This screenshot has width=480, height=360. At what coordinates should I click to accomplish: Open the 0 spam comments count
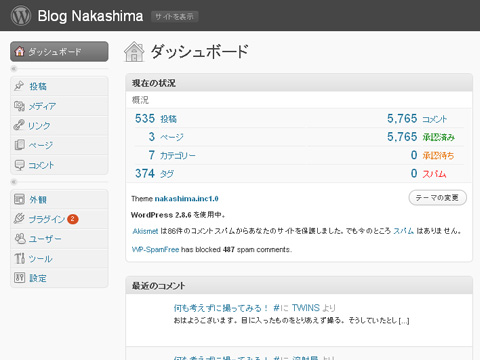coord(414,173)
